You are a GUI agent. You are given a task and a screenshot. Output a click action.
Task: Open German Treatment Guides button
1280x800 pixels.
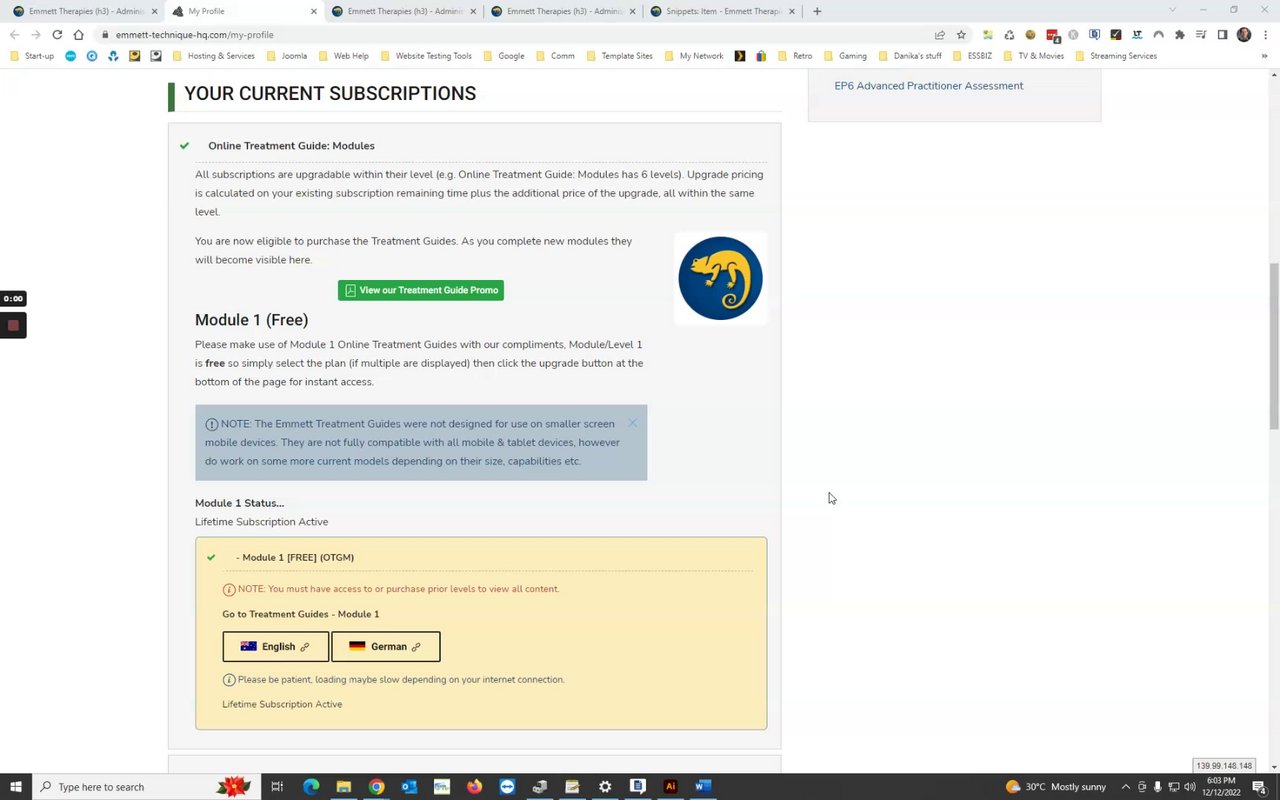(x=386, y=646)
